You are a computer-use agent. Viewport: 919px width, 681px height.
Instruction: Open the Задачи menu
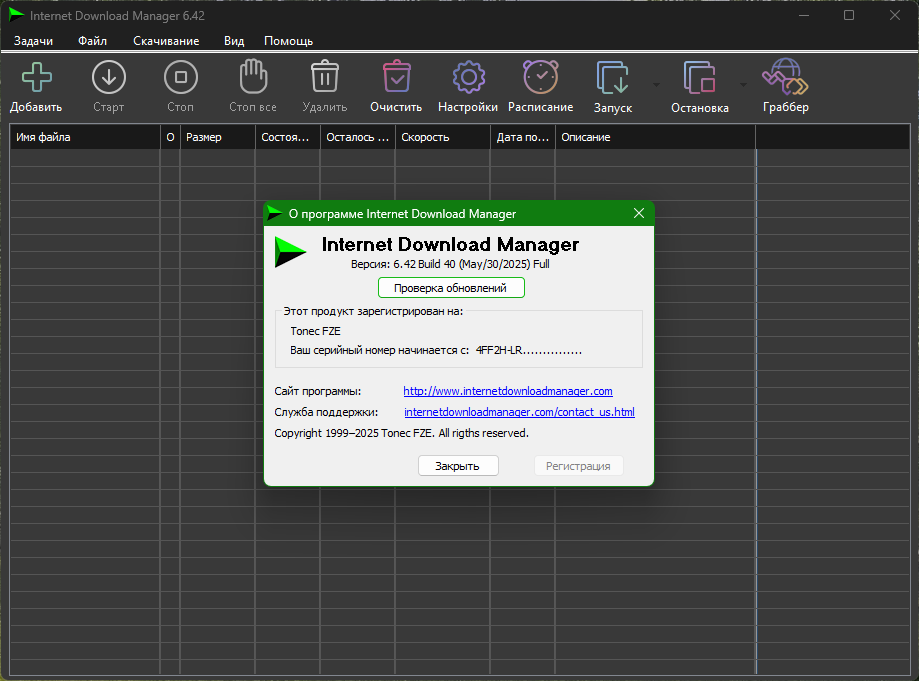[x=33, y=41]
